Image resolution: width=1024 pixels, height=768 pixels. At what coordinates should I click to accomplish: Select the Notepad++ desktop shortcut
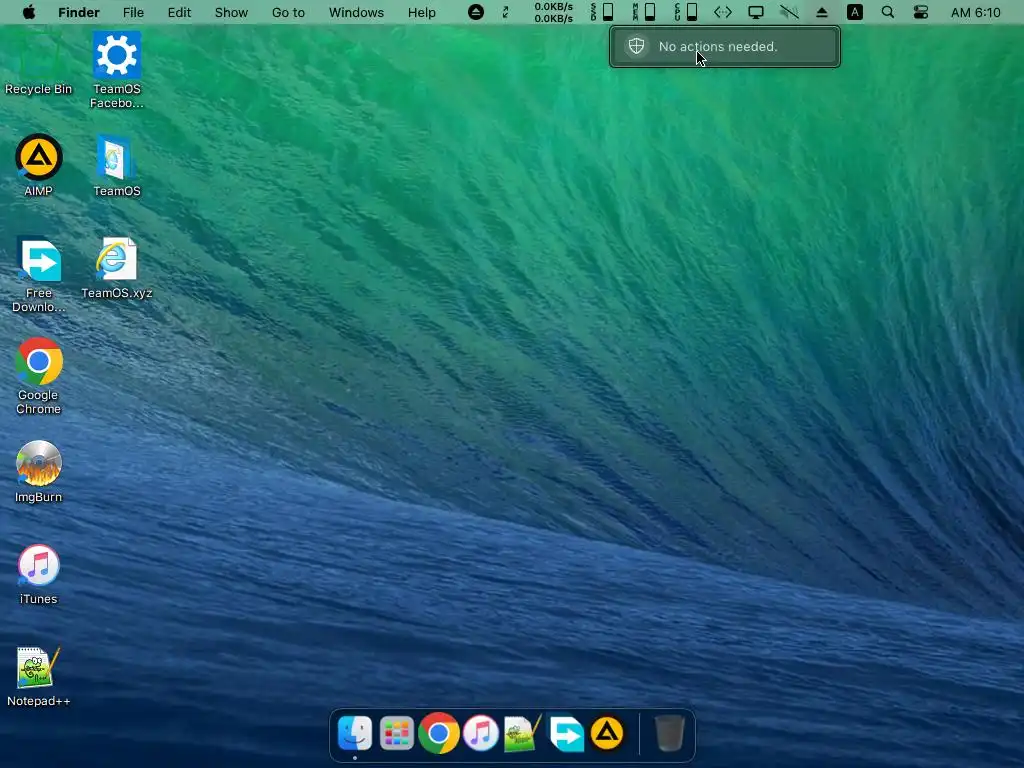pyautogui.click(x=39, y=676)
